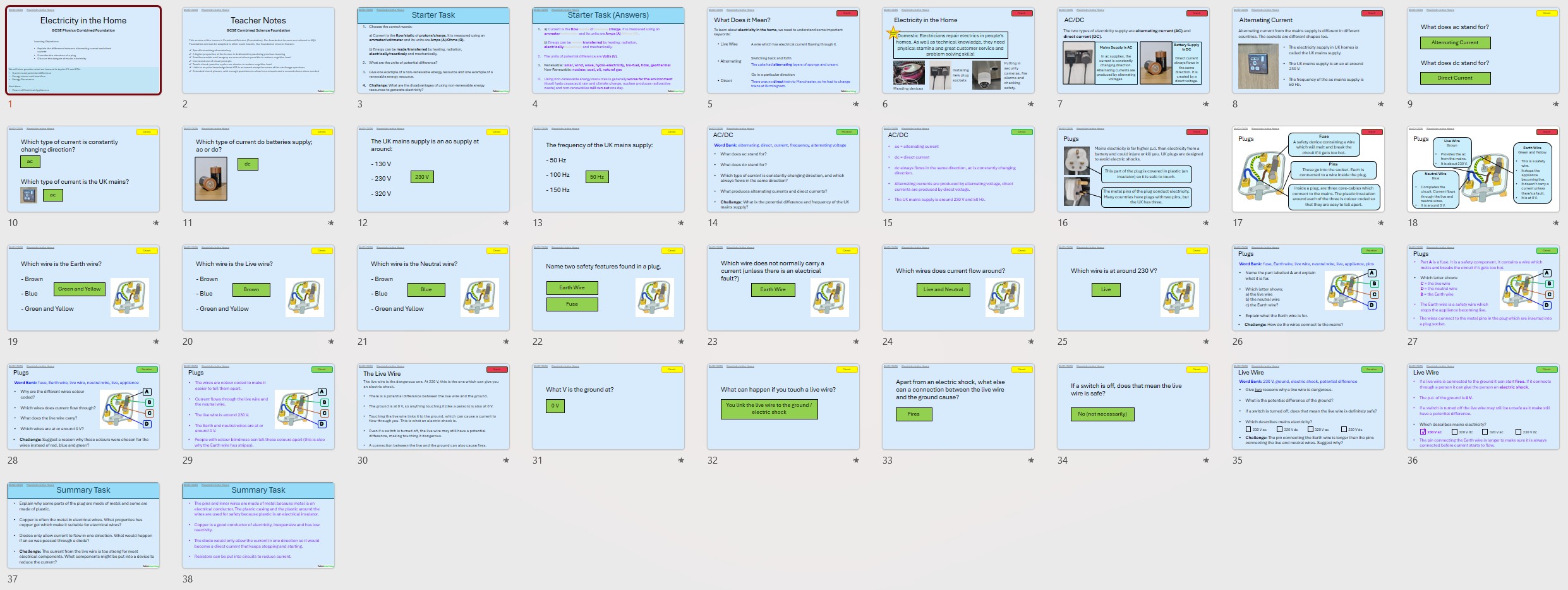Screen dimensions: 1568x590
Task: Select the Starter Task (Answers) slide
Action: click(608, 51)
